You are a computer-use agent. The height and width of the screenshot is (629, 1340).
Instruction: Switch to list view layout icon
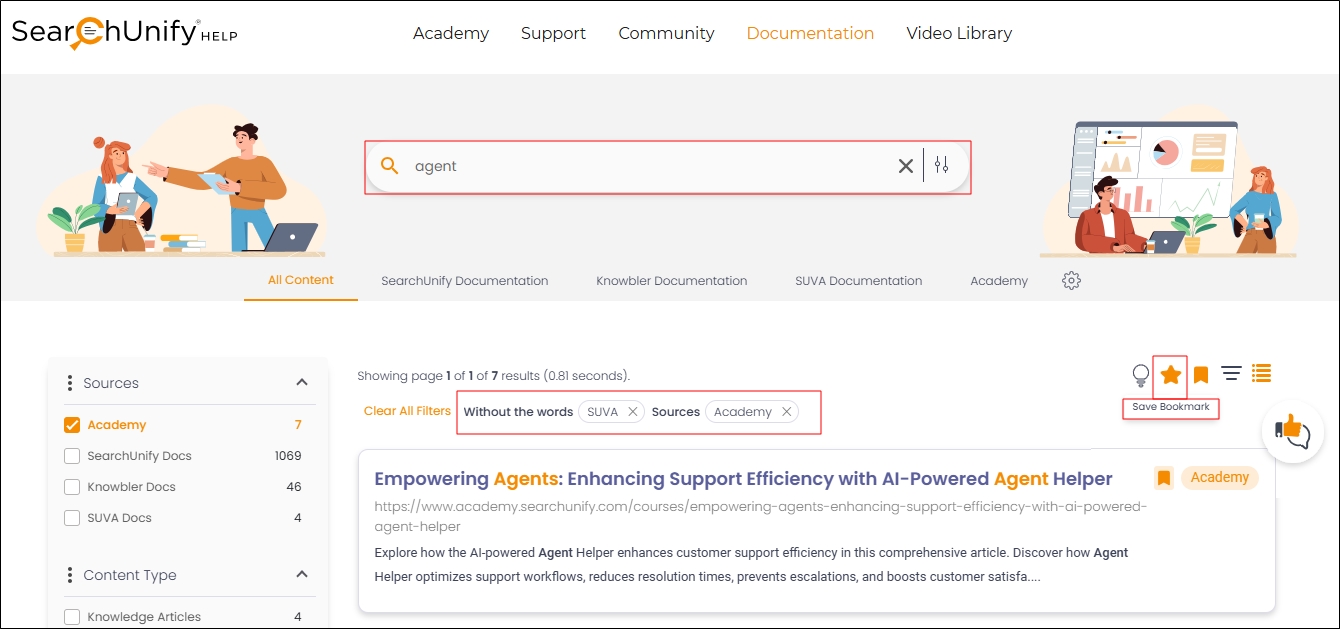[1261, 374]
